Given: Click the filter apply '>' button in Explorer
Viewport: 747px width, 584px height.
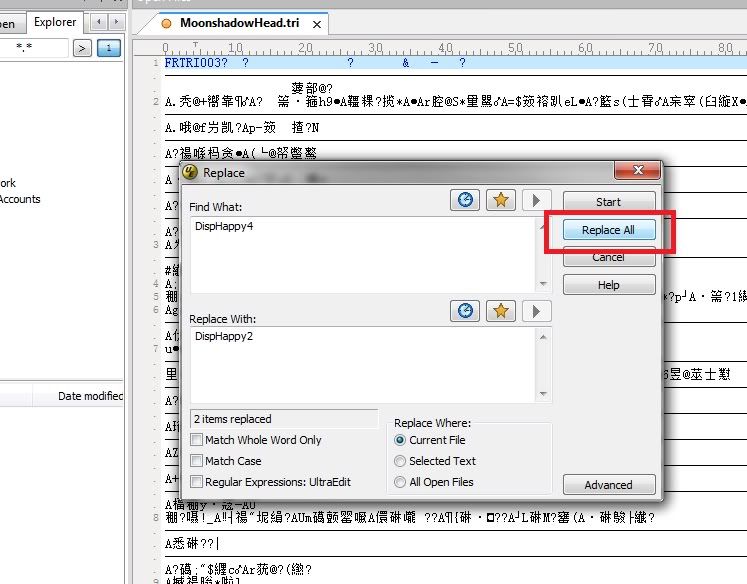Looking at the screenshot, I should click(x=82, y=47).
